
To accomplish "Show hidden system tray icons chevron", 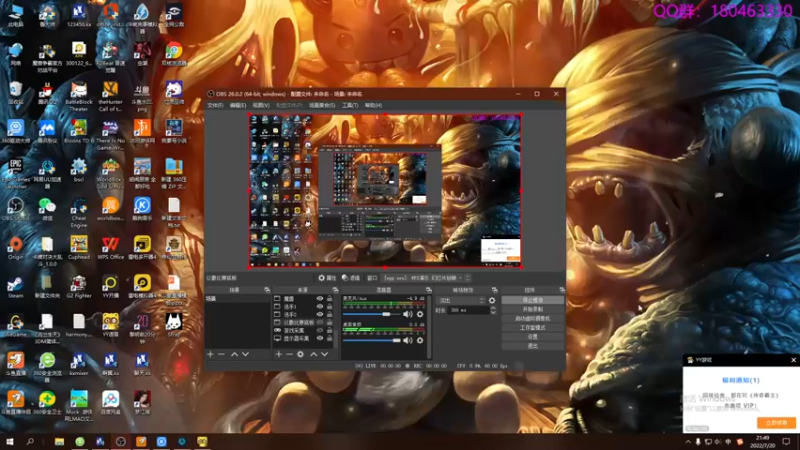I will click(x=688, y=442).
